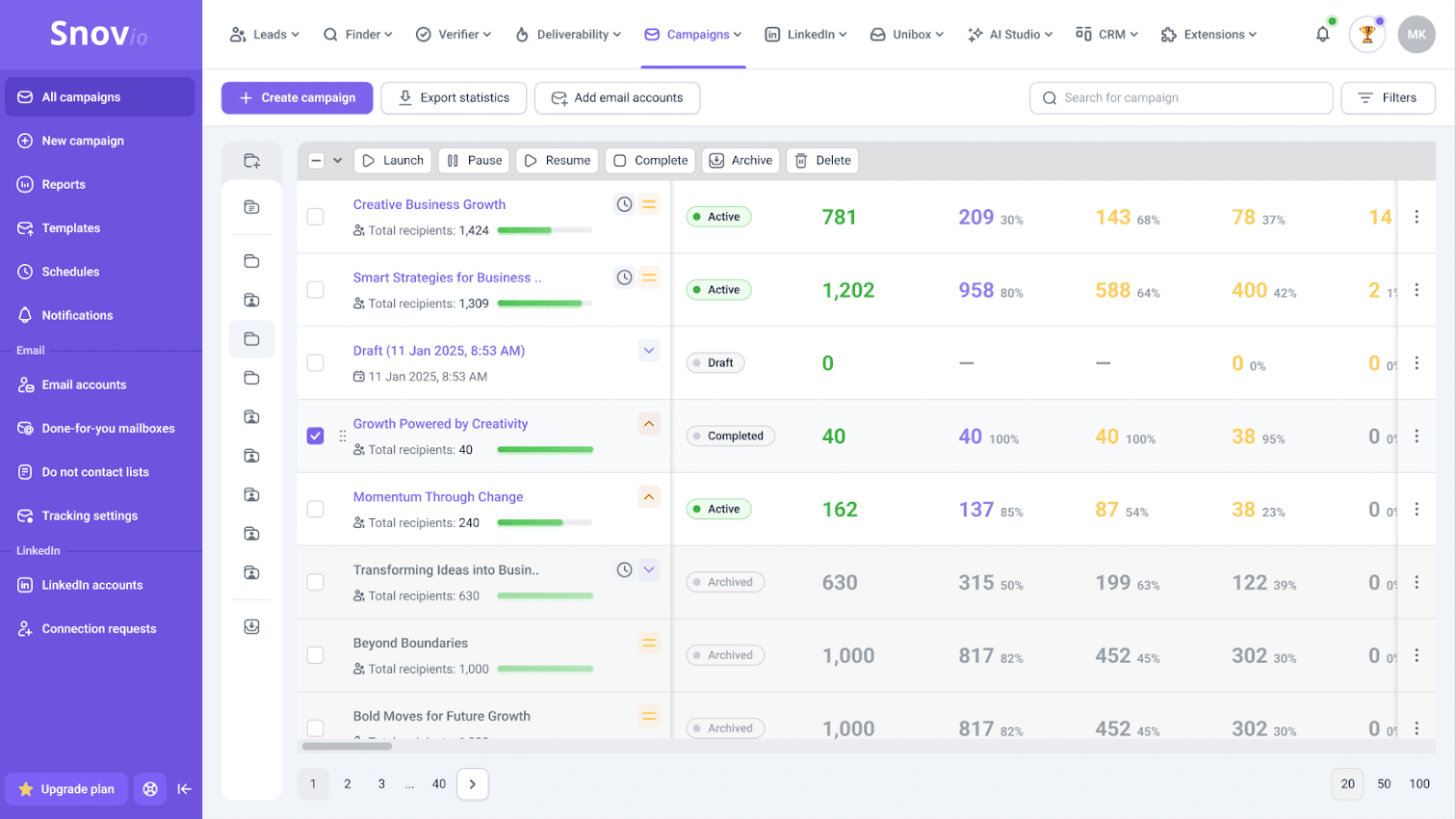Uncheck the Growth Powered by Creativity checkbox
This screenshot has height=819, width=1456.
[315, 436]
